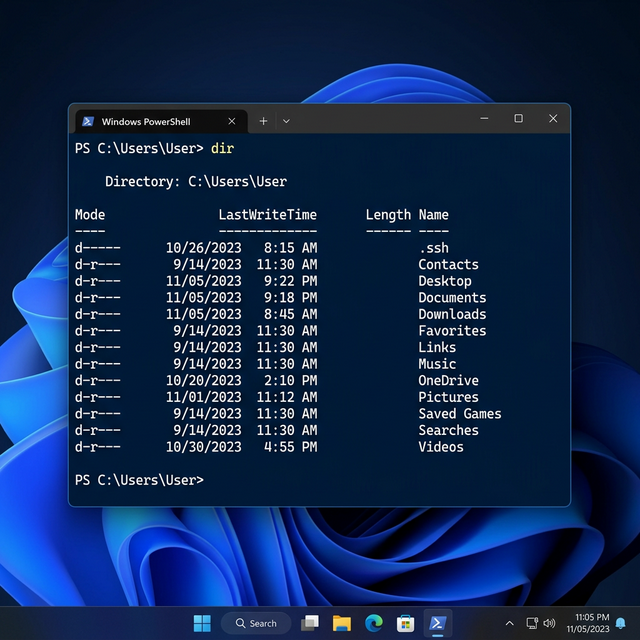Open Microsoft Store from the taskbar
This screenshot has width=640, height=640.
coord(405,623)
